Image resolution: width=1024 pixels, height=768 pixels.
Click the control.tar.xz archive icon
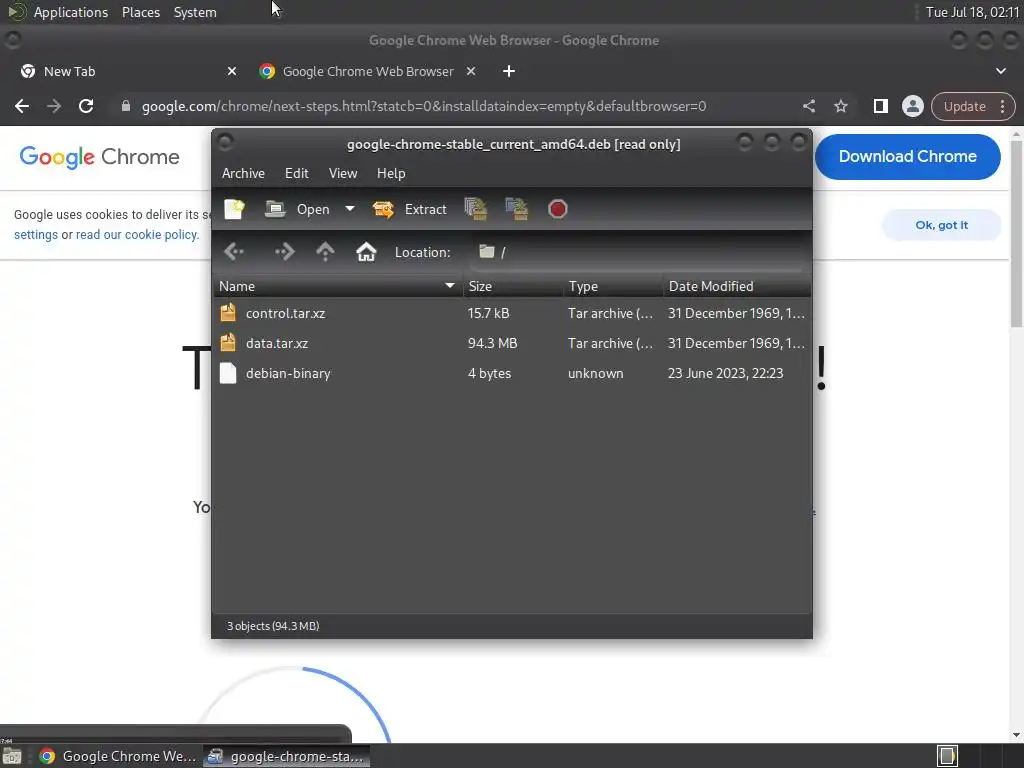click(x=228, y=312)
